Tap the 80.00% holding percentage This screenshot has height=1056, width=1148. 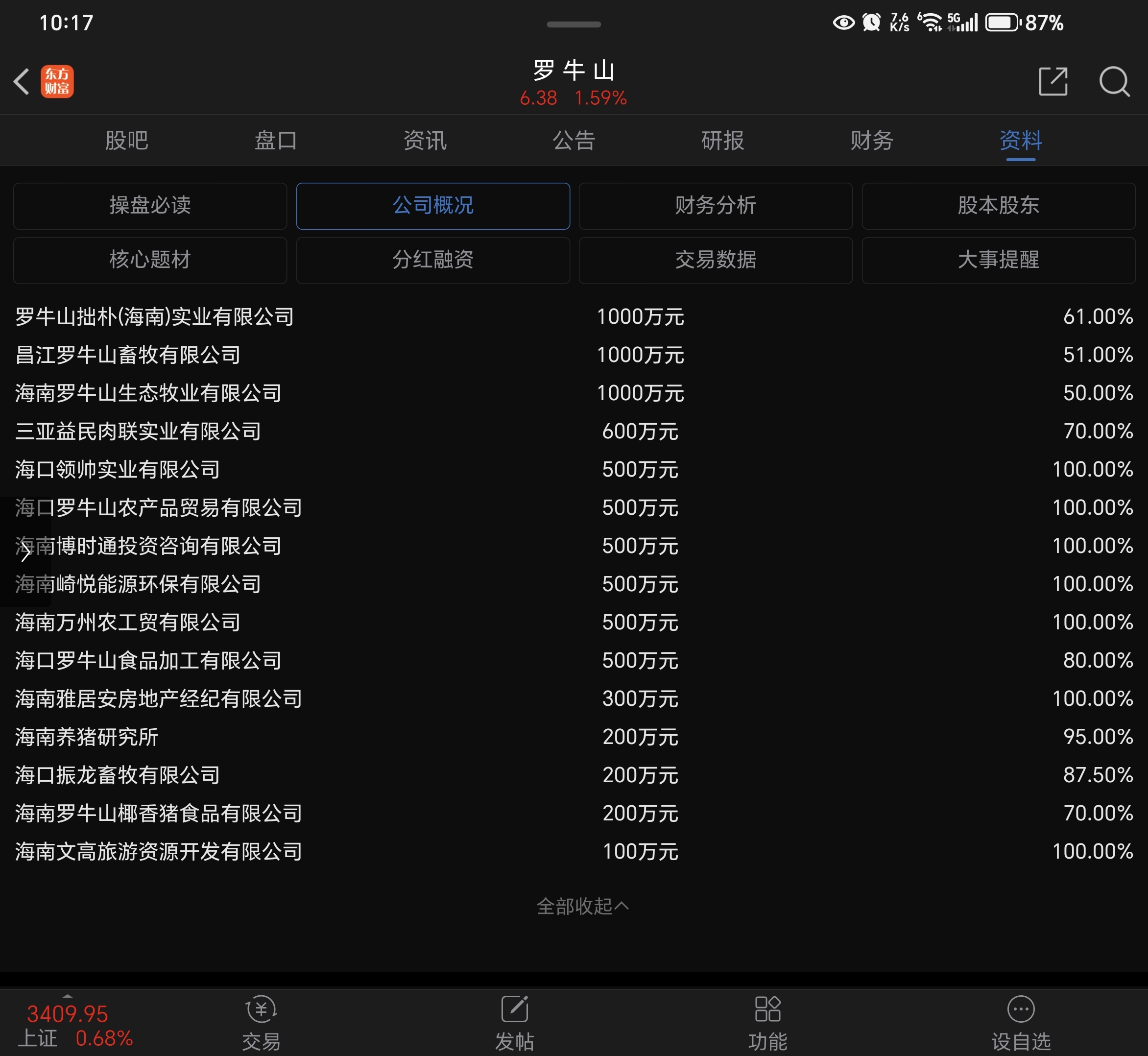coord(1098,661)
